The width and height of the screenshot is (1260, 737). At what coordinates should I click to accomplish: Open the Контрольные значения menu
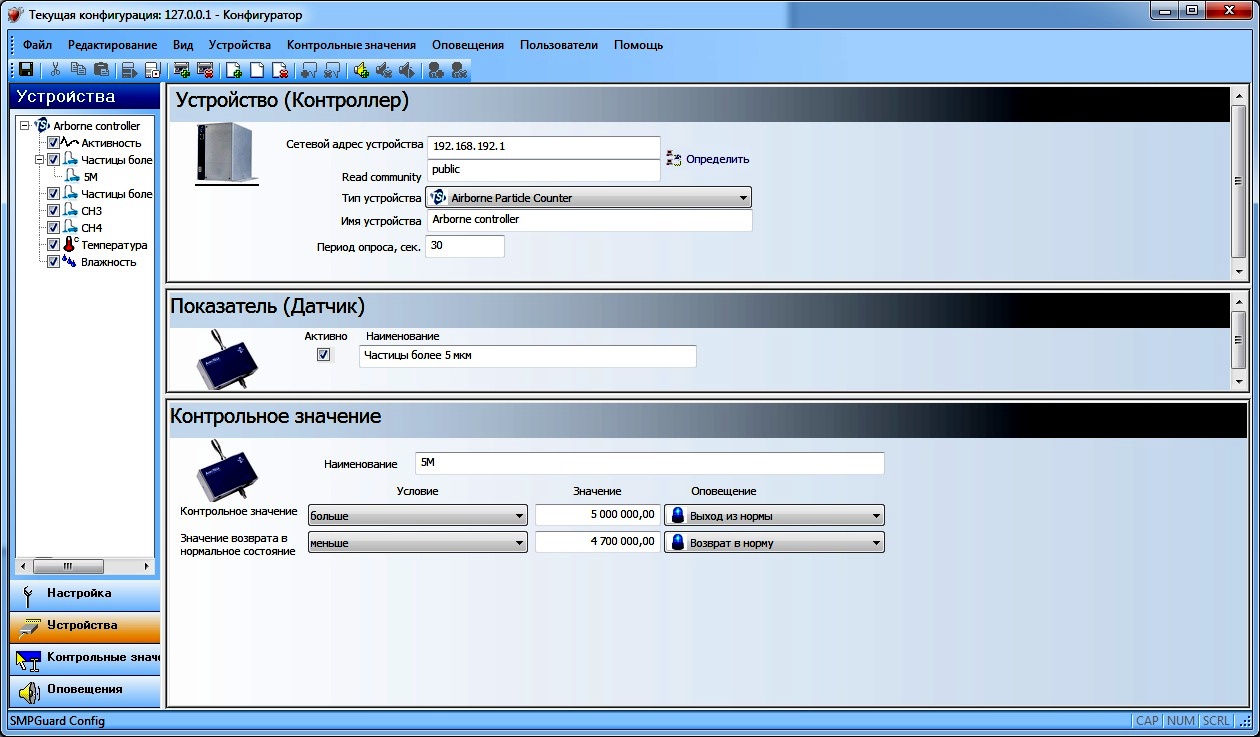click(x=351, y=45)
